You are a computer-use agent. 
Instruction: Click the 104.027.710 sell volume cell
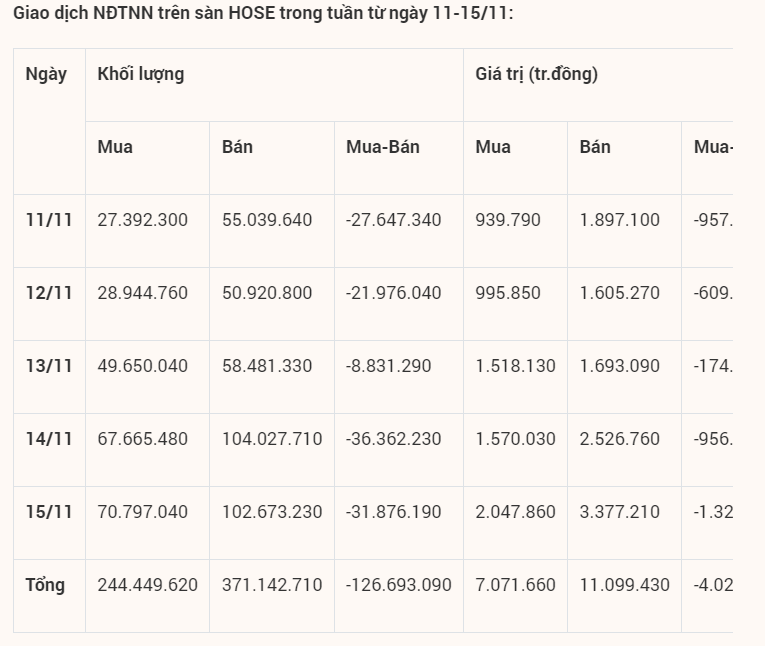point(272,439)
